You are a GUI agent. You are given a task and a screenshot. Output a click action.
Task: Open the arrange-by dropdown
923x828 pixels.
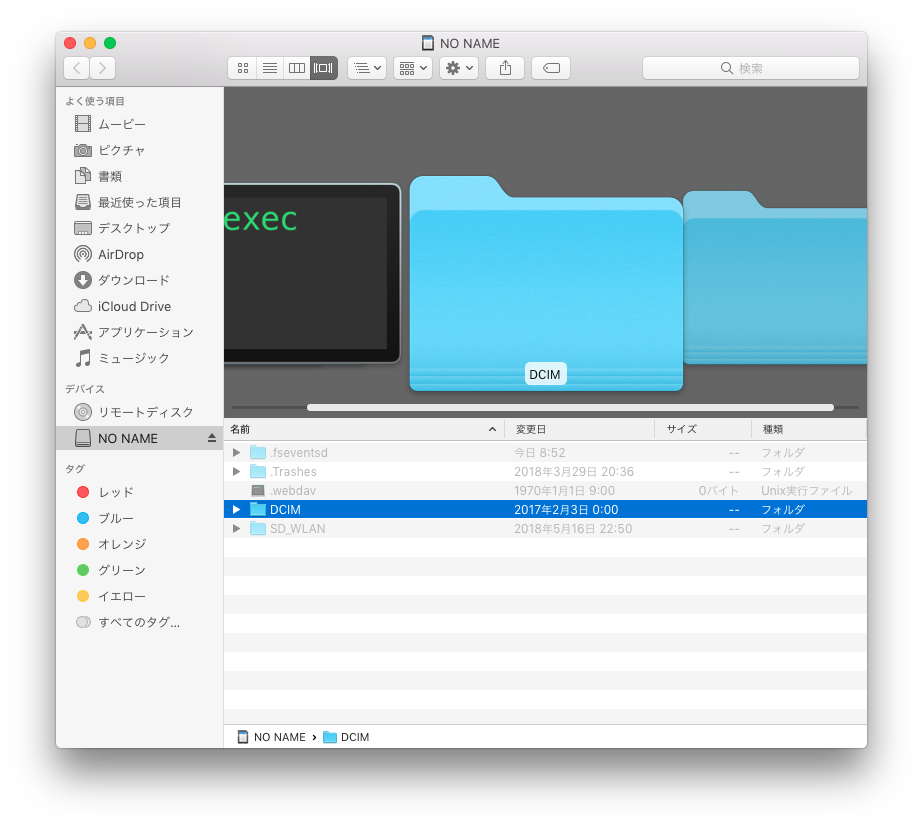click(367, 68)
